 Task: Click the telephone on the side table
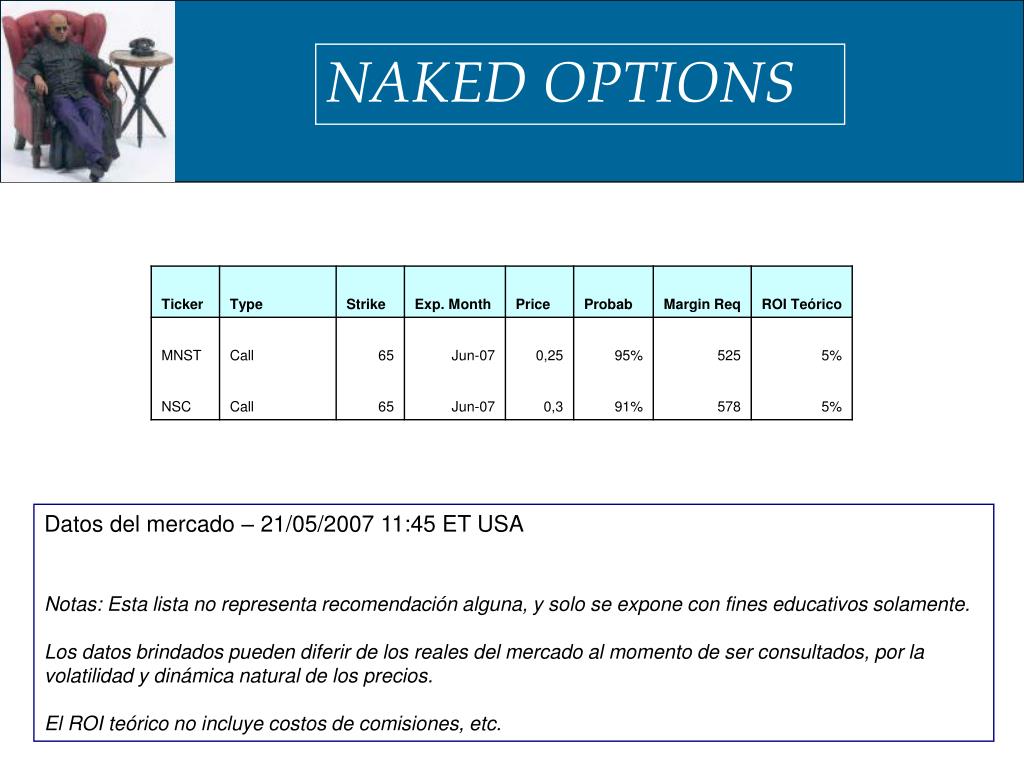click(x=140, y=47)
